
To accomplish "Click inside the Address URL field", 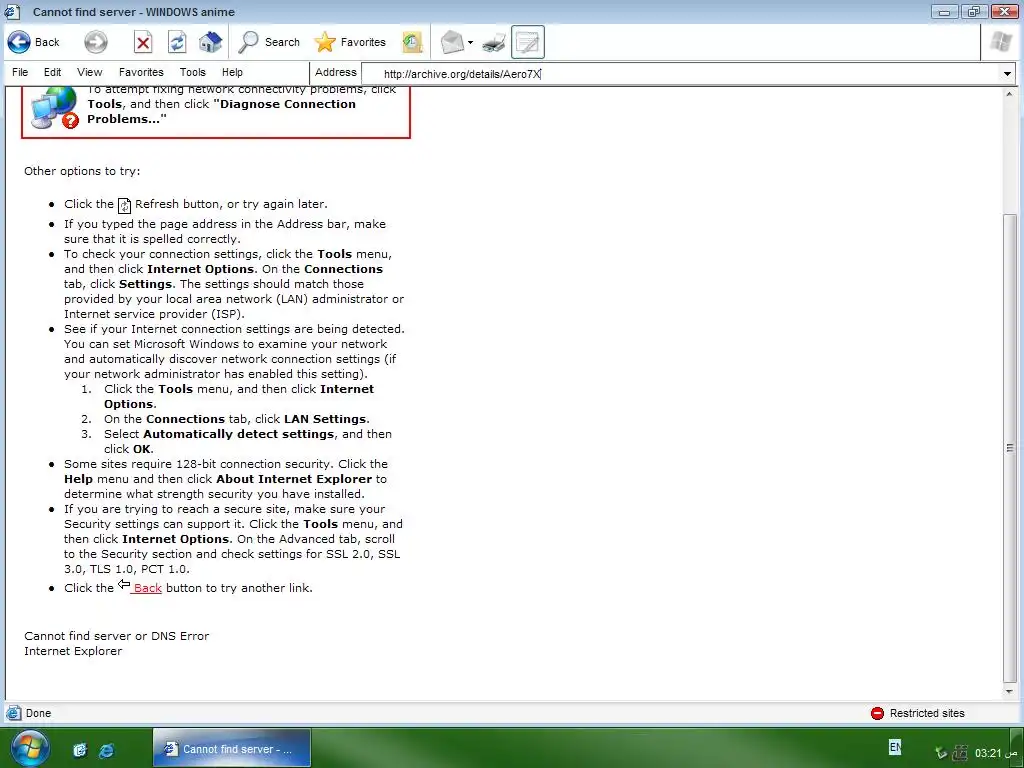I will [680, 74].
